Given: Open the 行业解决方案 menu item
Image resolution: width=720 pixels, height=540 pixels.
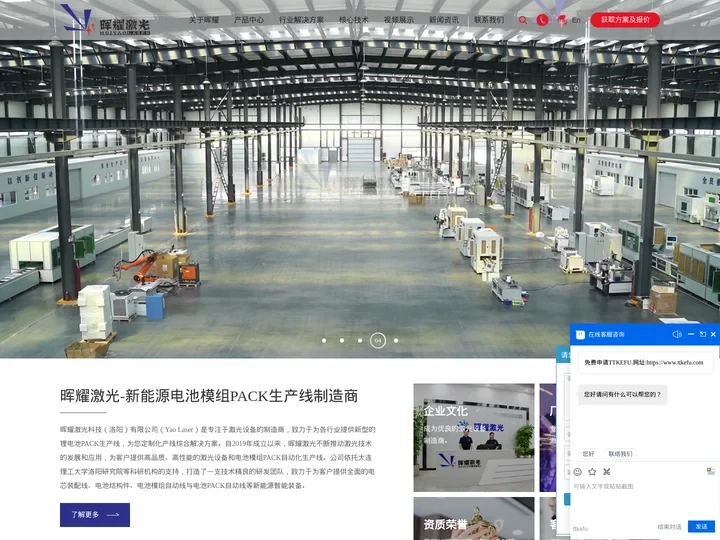Looking at the screenshot, I should click(x=301, y=20).
